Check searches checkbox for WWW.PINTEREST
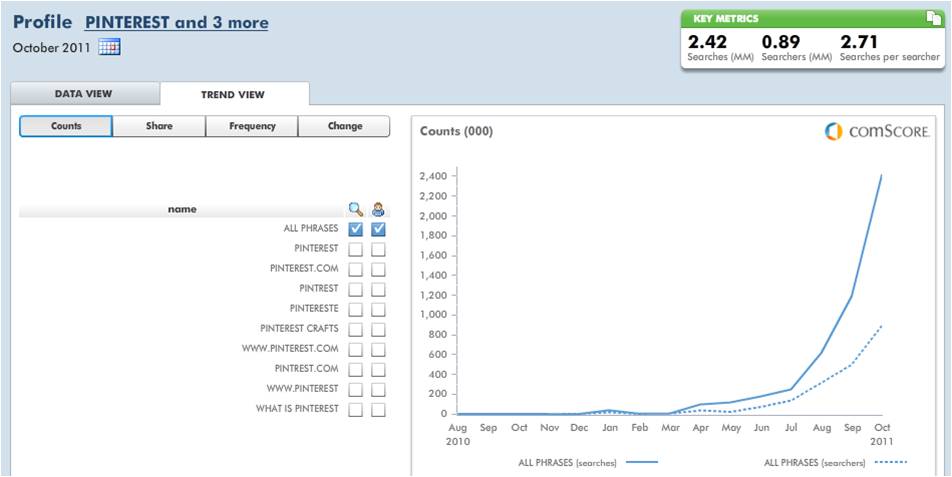 [356, 389]
